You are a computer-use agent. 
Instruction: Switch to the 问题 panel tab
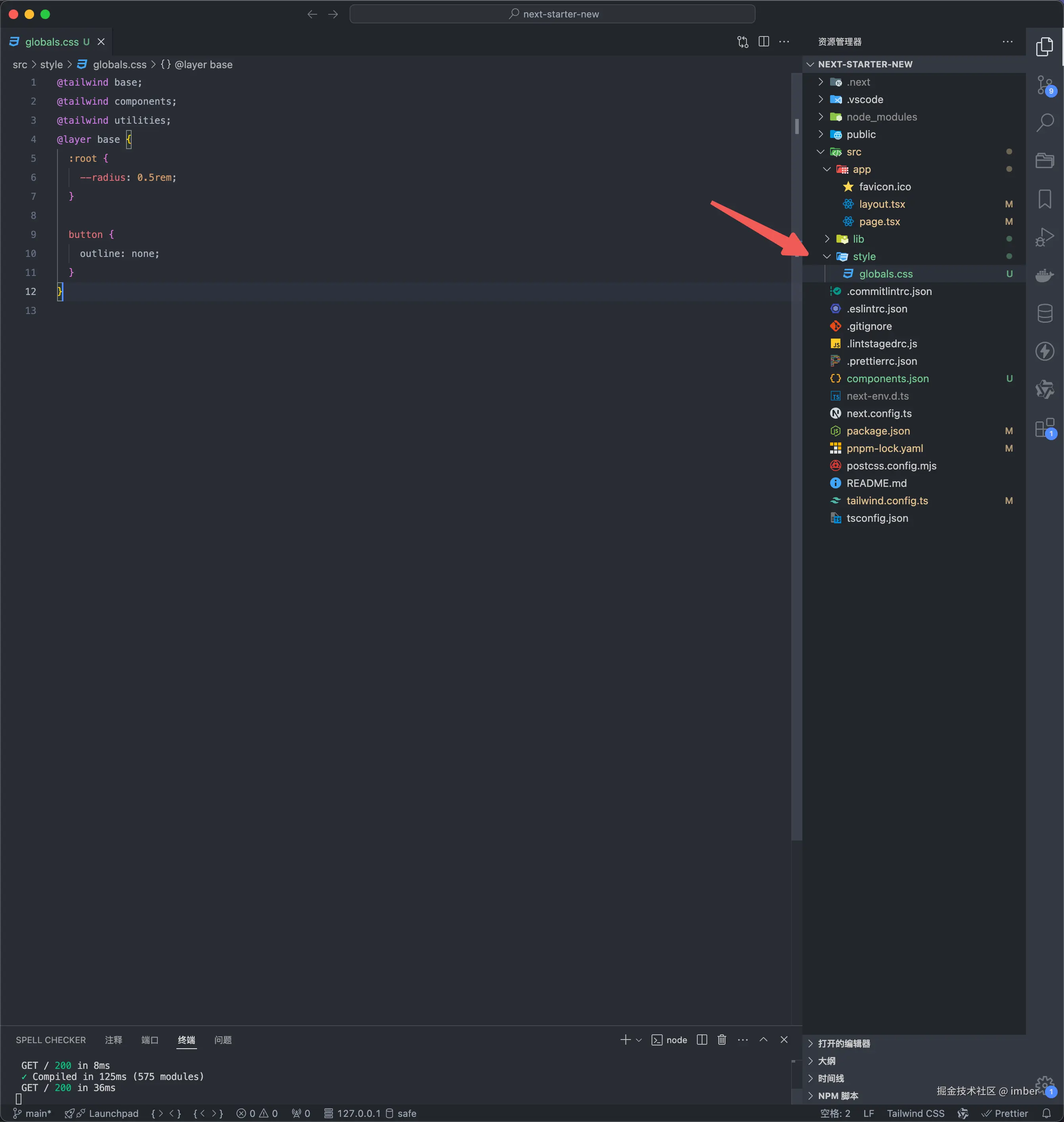(x=223, y=1040)
